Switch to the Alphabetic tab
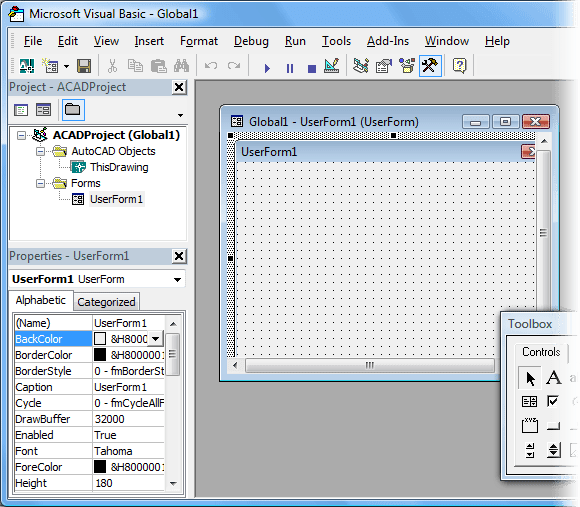 (x=41, y=300)
